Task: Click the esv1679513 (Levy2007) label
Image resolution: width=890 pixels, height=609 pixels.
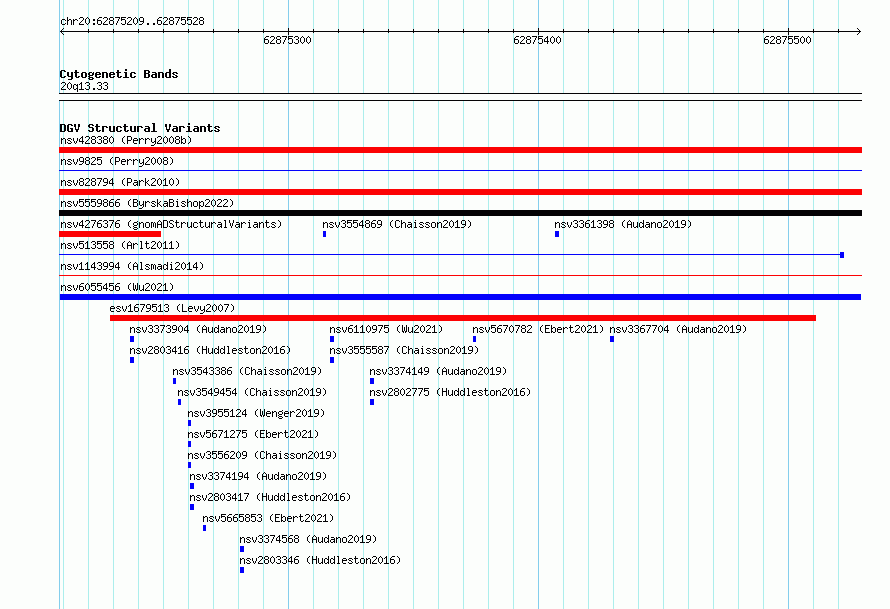Action: click(x=172, y=308)
